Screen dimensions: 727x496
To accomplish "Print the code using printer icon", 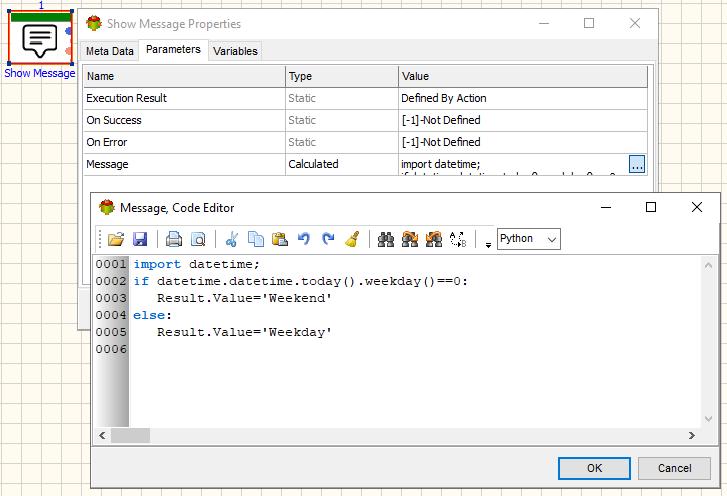I will click(174, 239).
